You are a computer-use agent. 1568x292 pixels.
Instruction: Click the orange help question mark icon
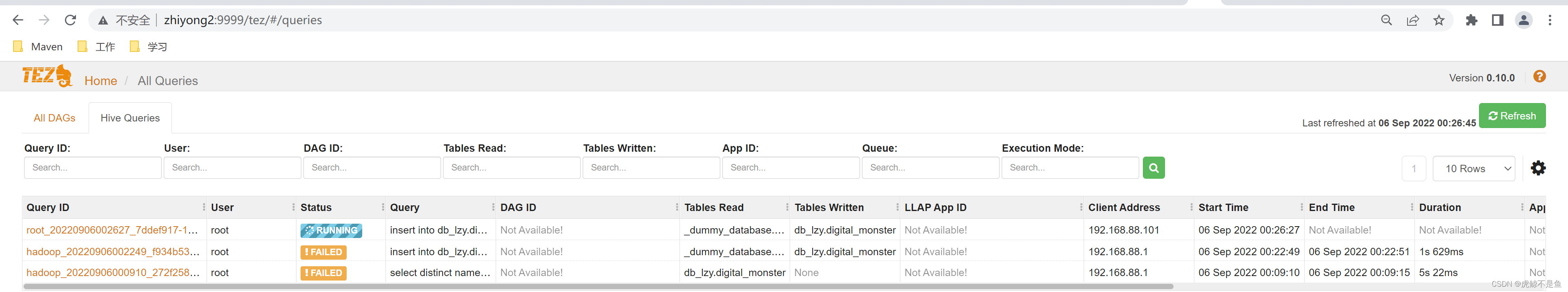point(1539,77)
